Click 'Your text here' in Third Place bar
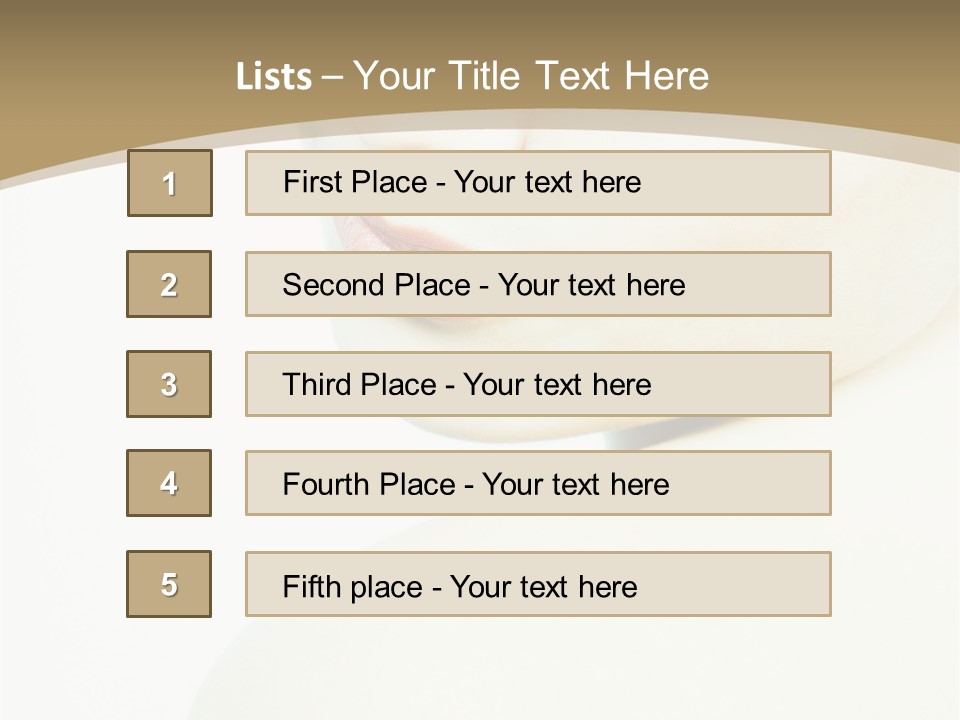 pos(557,385)
